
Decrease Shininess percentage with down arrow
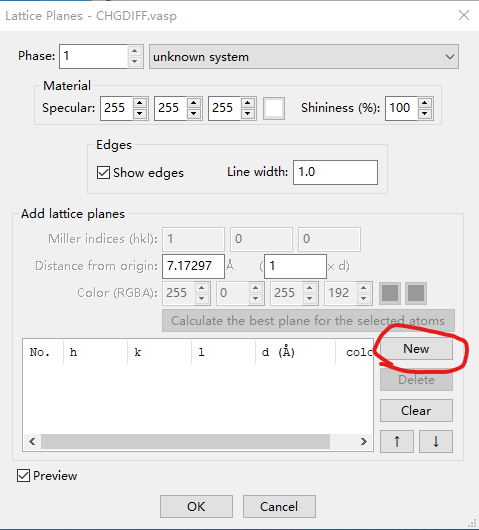[425, 114]
